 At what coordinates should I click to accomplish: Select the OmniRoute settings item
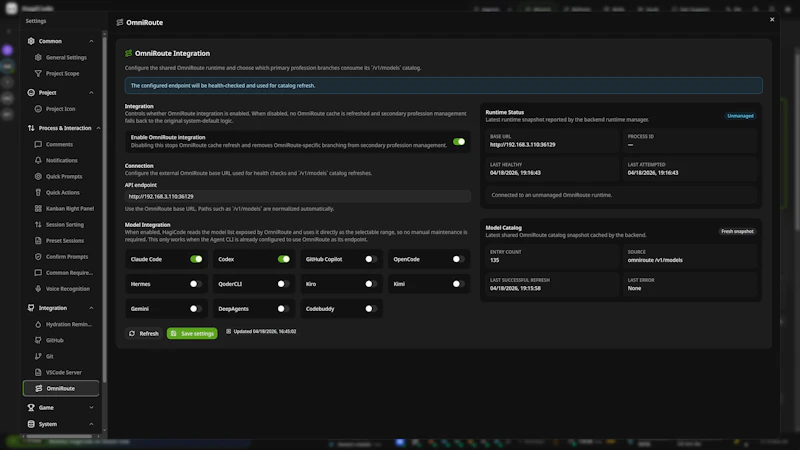tap(61, 388)
